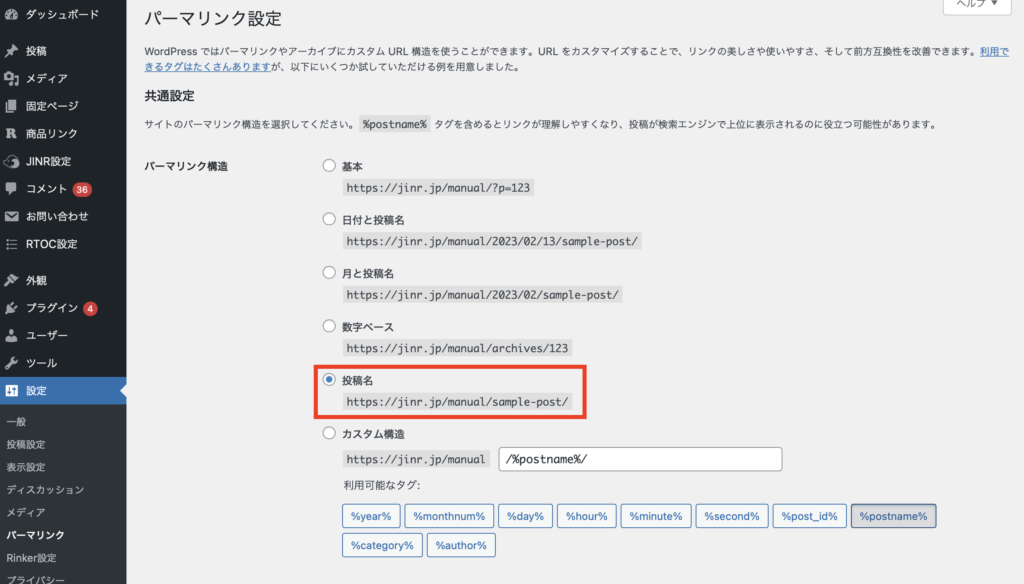This screenshot has height=584, width=1024.
Task: Open the 一般 settings submenu item
Action: [16, 422]
